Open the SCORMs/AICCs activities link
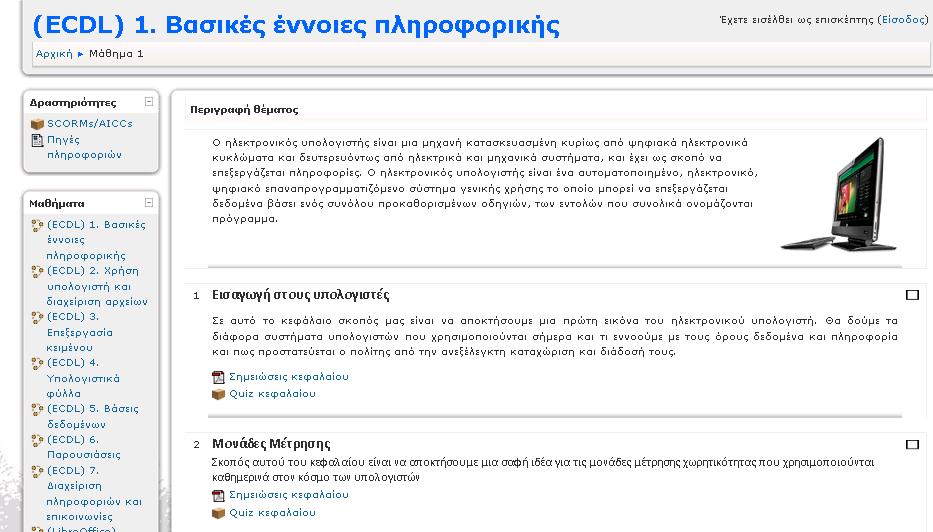This screenshot has width=933, height=532. click(90, 124)
